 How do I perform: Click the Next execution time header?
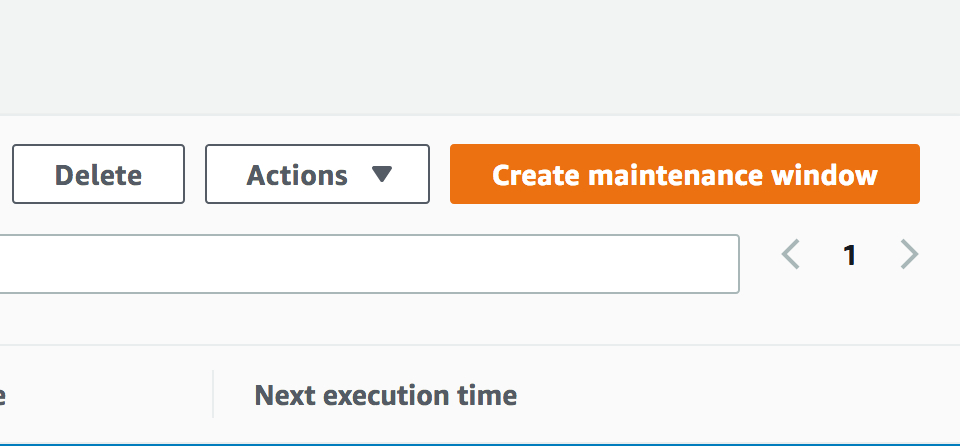pos(386,395)
